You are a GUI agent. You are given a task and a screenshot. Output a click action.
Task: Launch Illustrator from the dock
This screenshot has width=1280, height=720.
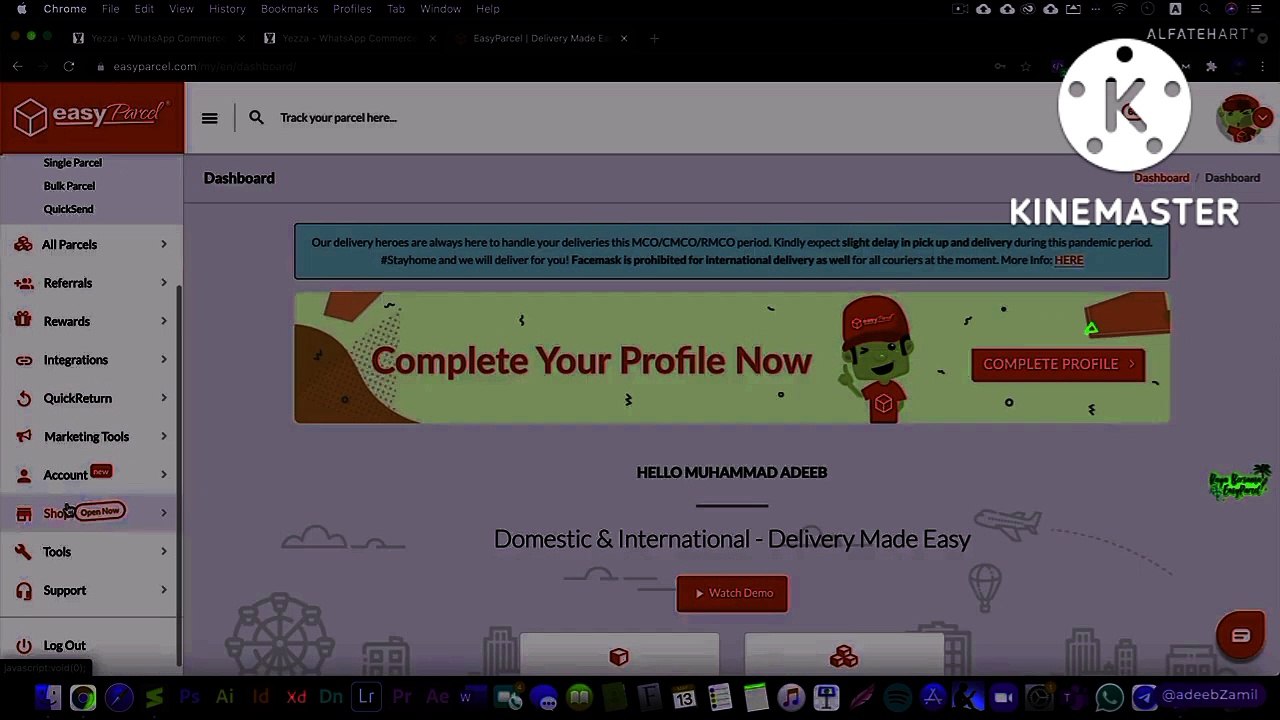point(225,697)
